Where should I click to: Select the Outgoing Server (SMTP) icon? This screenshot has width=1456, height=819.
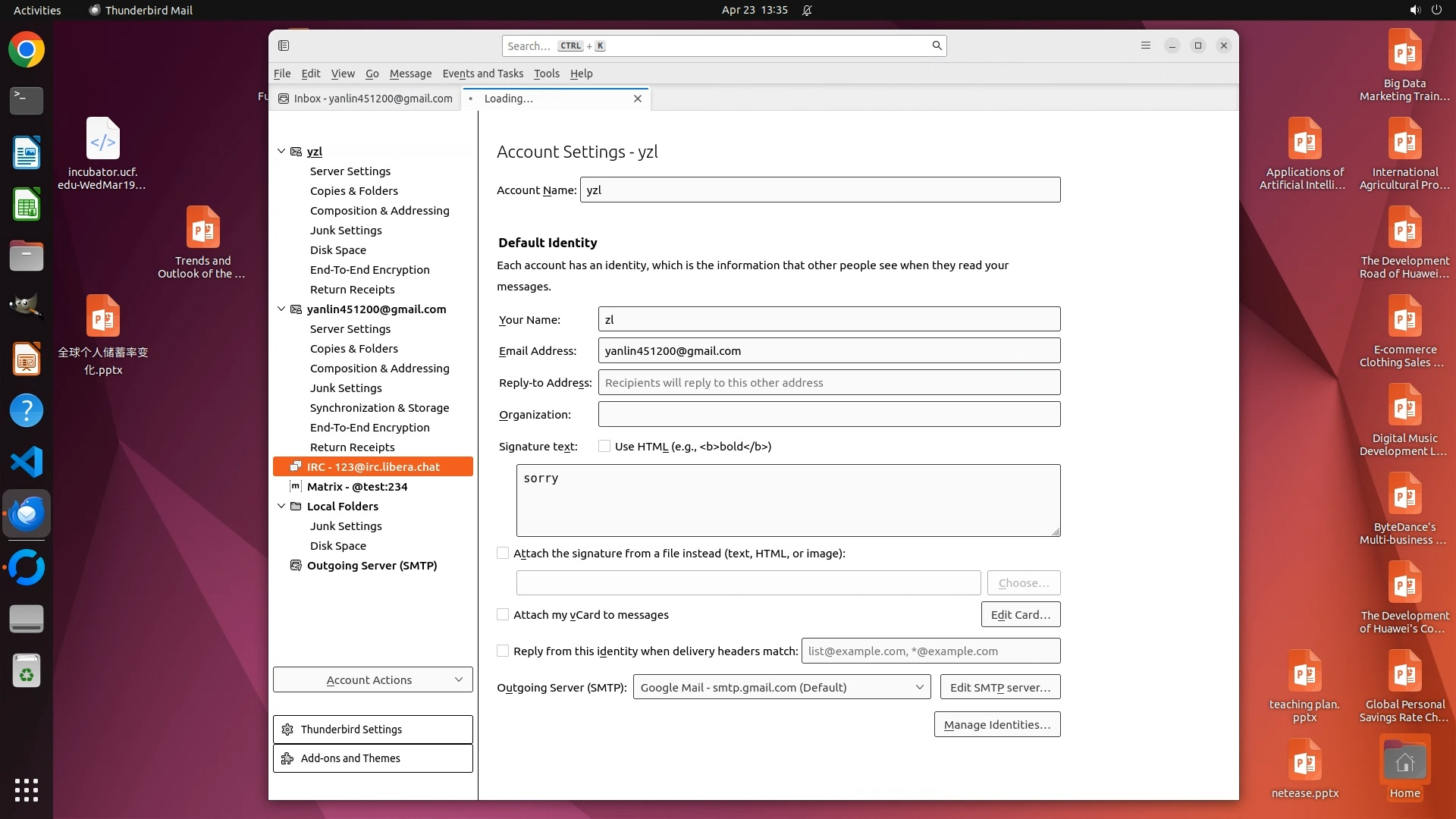pos(296,566)
